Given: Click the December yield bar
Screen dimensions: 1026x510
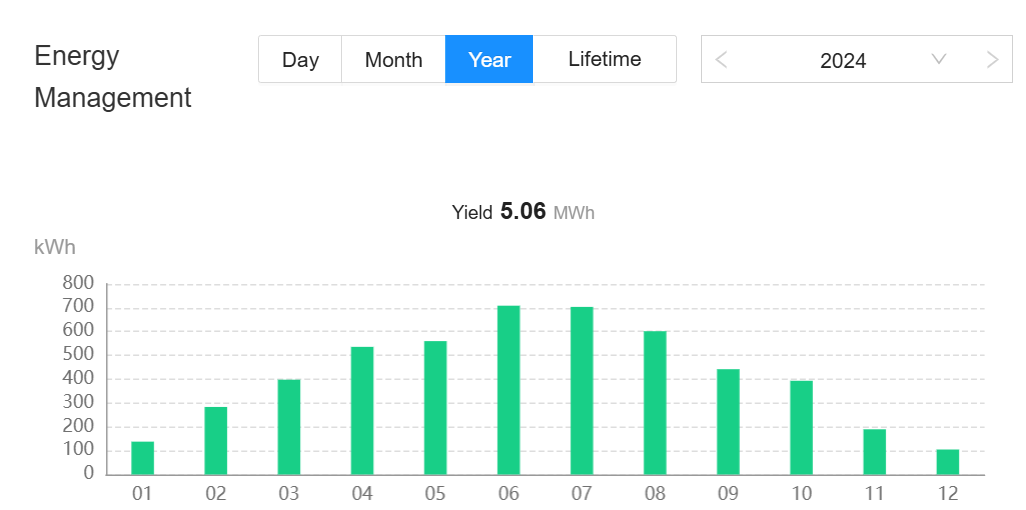Looking at the screenshot, I should pos(948,462).
